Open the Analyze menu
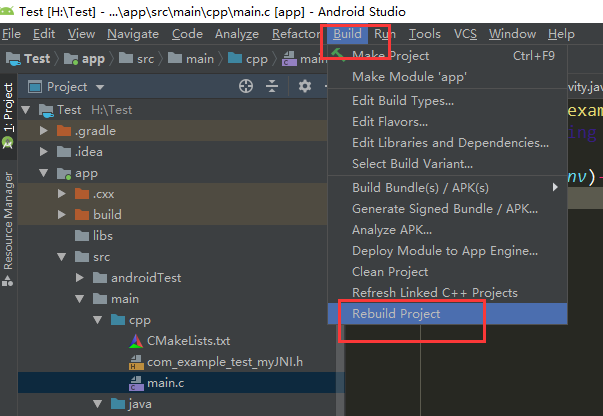The height and width of the screenshot is (416, 603). pos(237,34)
